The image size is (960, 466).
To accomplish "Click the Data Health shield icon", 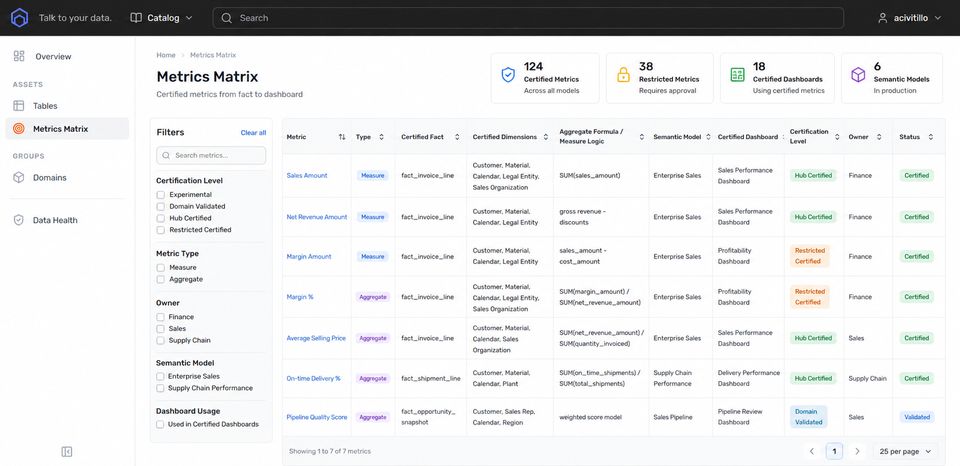I will pos(19,220).
